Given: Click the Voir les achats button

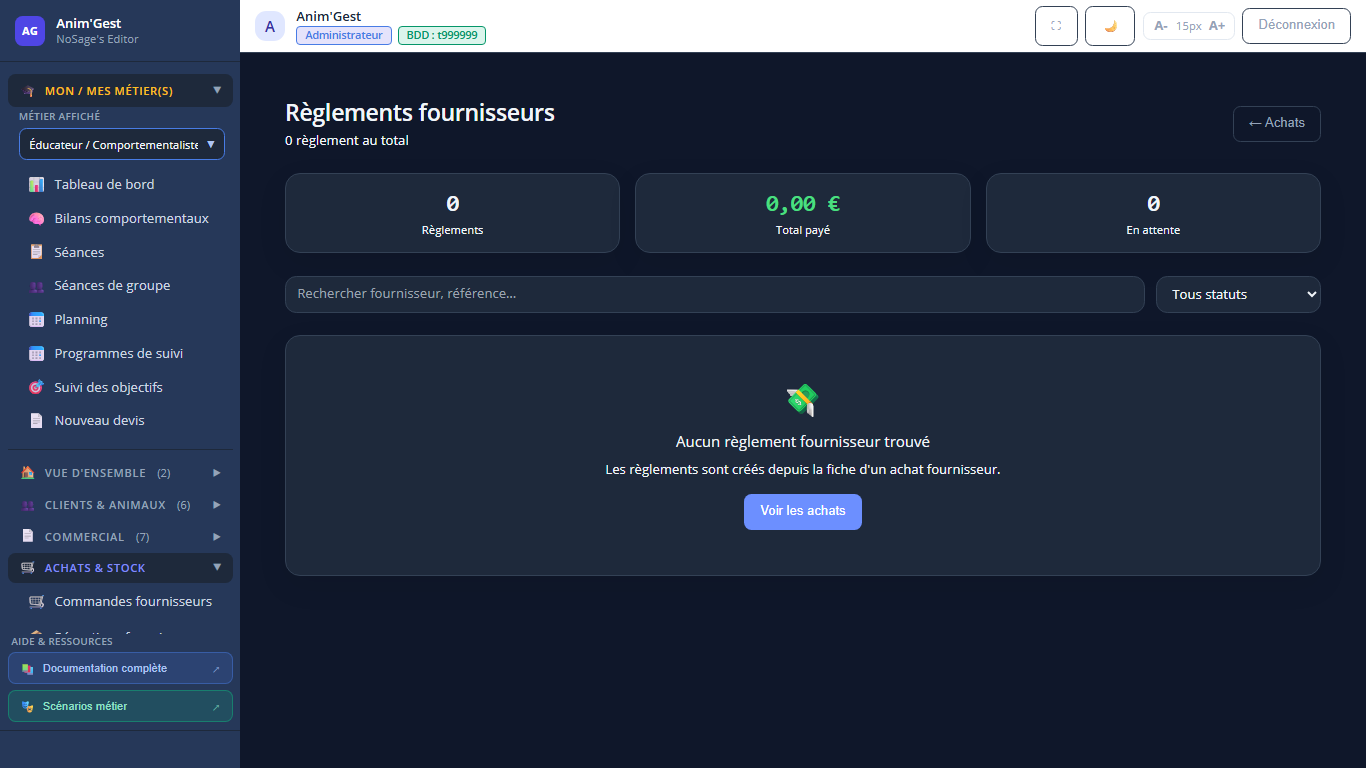Looking at the screenshot, I should (x=803, y=511).
